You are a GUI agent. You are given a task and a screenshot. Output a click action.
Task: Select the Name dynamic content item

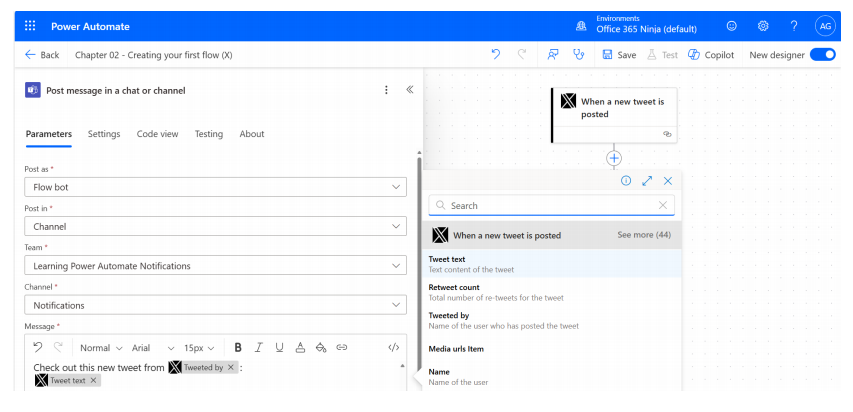tap(552, 377)
